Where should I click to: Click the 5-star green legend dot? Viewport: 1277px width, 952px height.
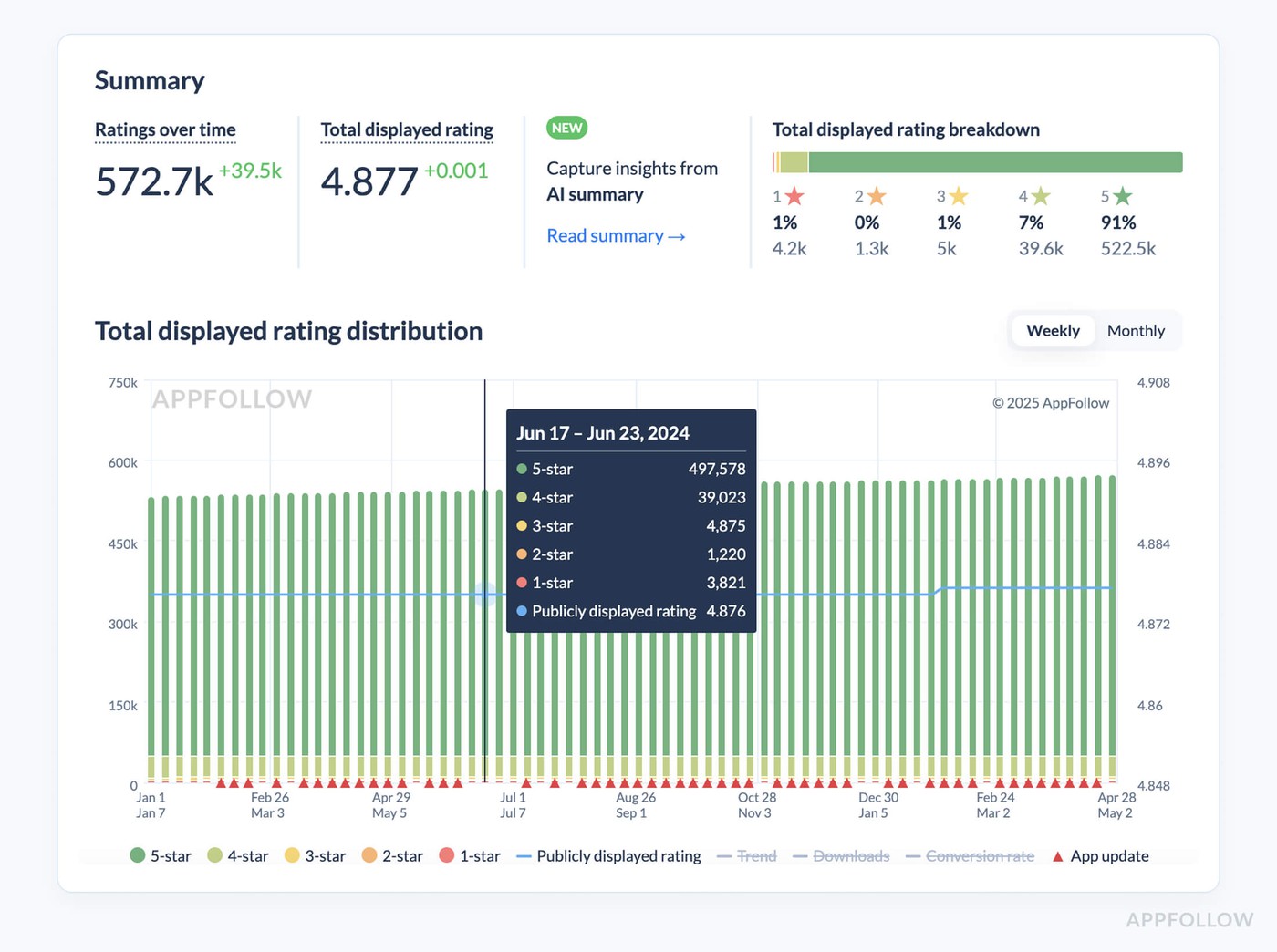(x=138, y=855)
